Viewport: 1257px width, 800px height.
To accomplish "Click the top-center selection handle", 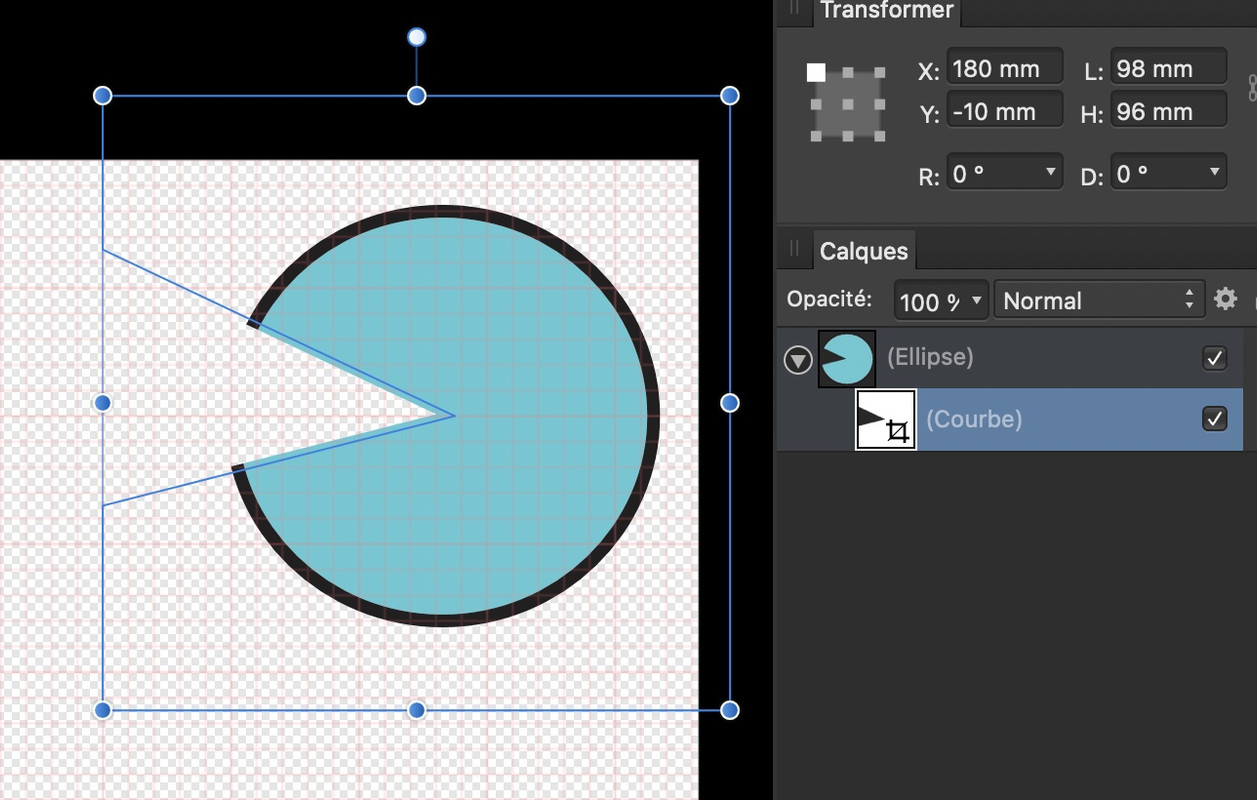I will point(417,96).
